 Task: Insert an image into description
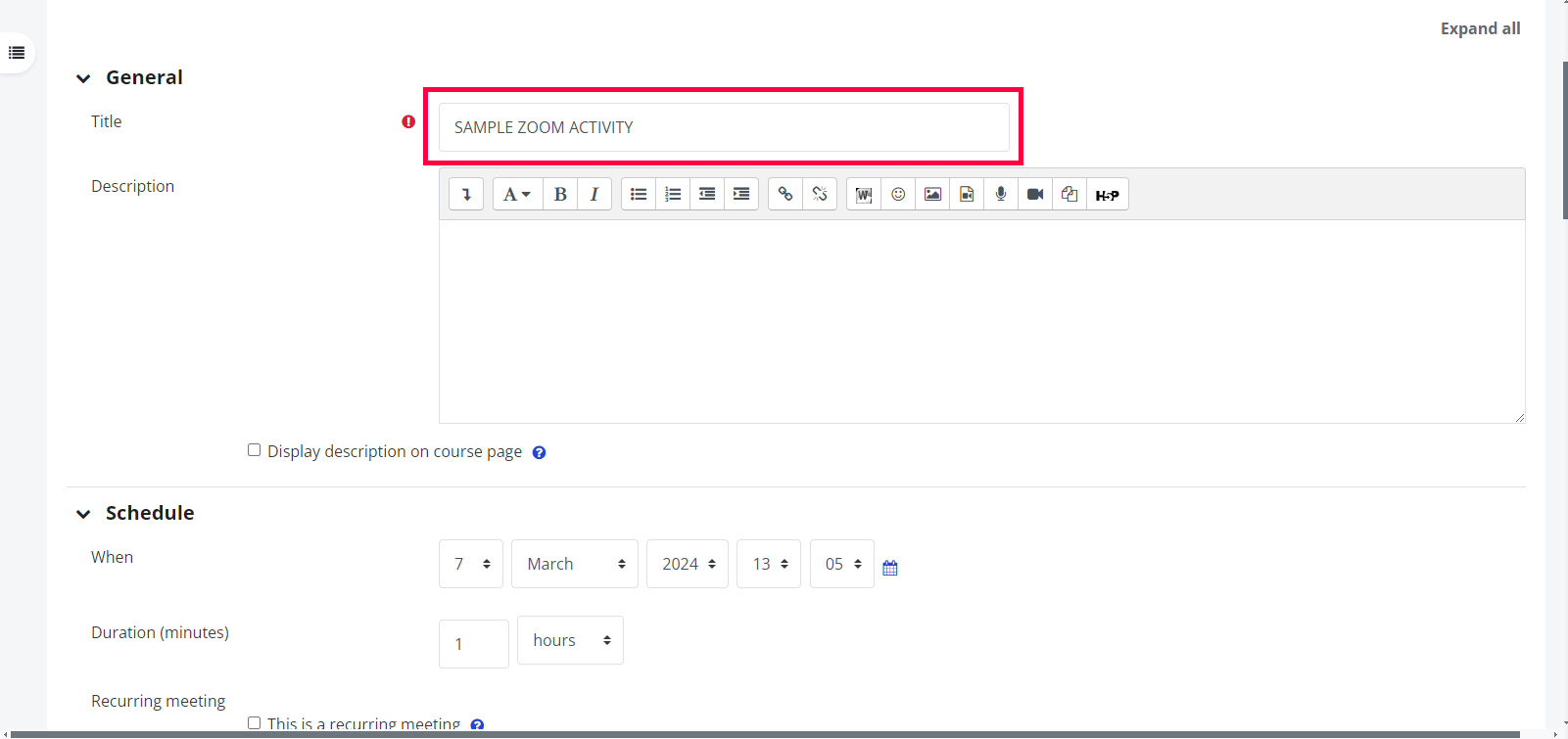[932, 194]
